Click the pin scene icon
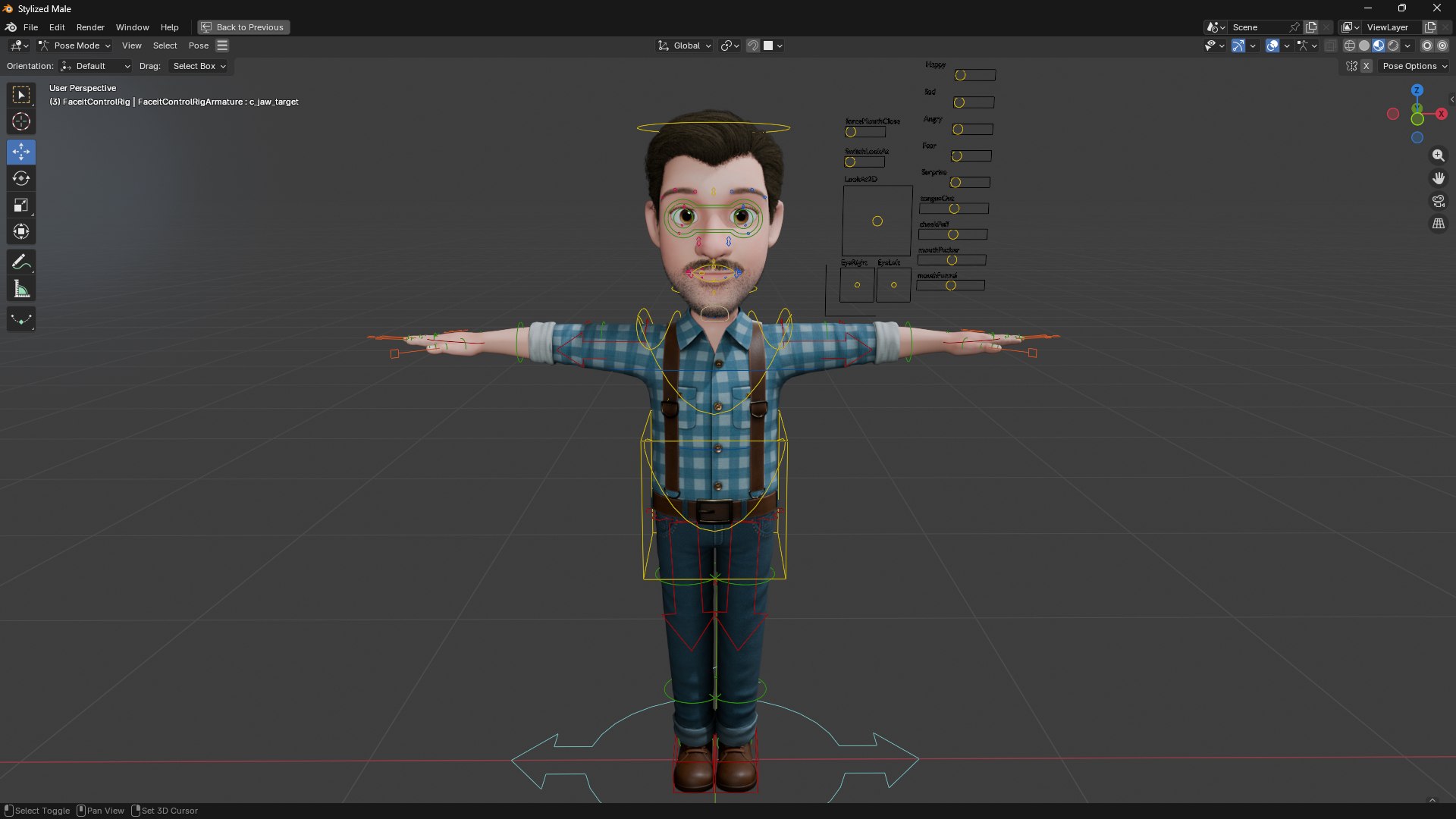1456x819 pixels. pyautogui.click(x=1294, y=27)
